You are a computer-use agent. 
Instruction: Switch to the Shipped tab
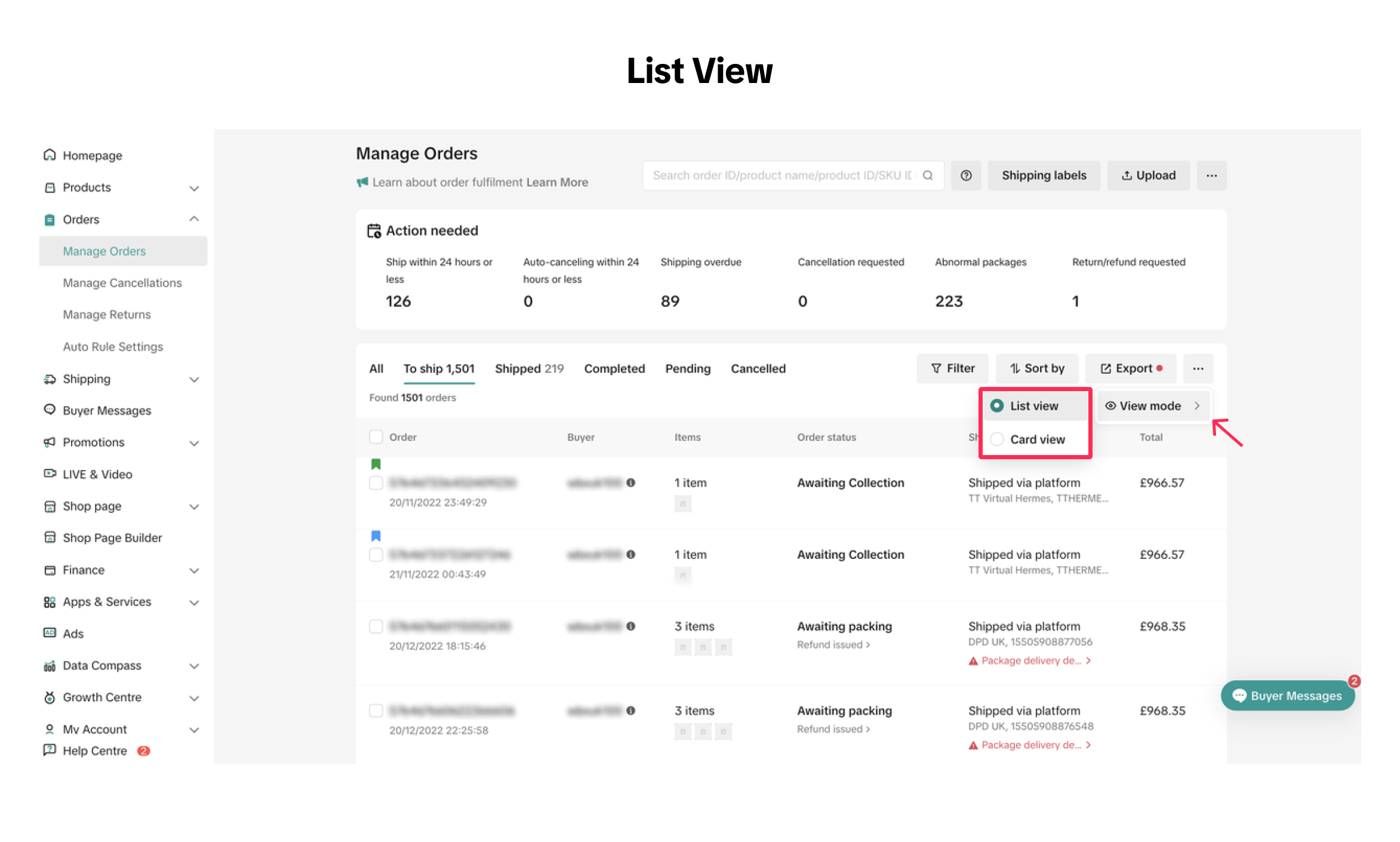tap(528, 368)
